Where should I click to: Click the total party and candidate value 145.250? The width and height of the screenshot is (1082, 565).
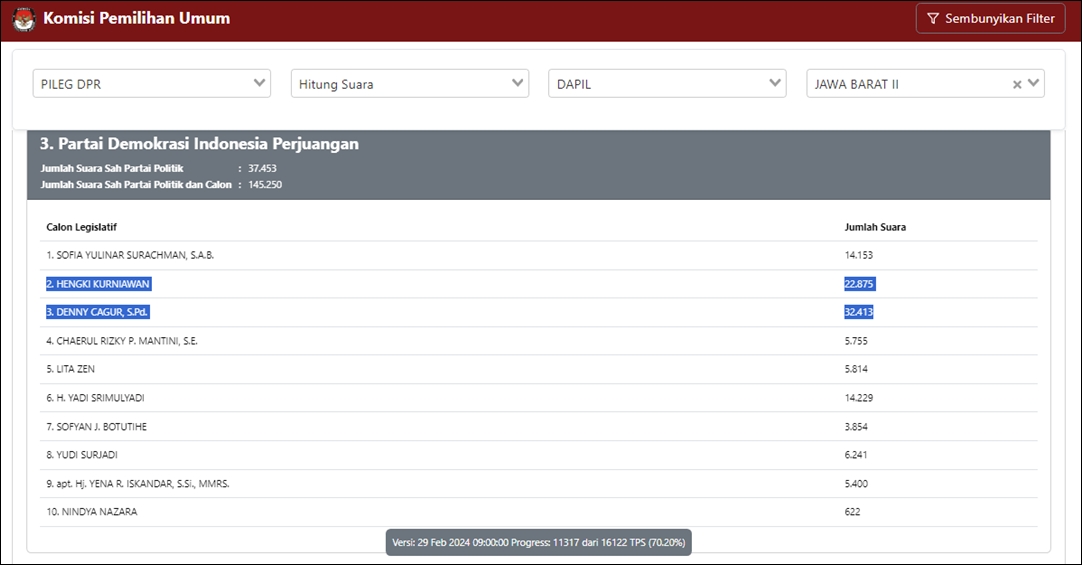click(265, 185)
